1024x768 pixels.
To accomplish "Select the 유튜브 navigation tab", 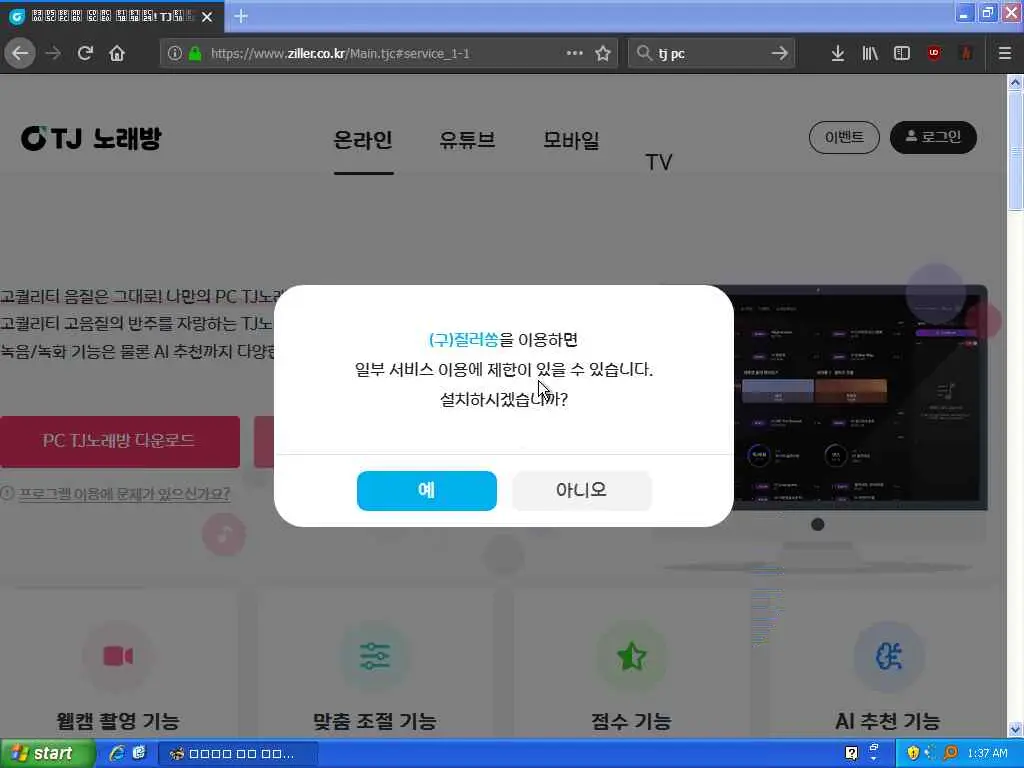I will (467, 140).
